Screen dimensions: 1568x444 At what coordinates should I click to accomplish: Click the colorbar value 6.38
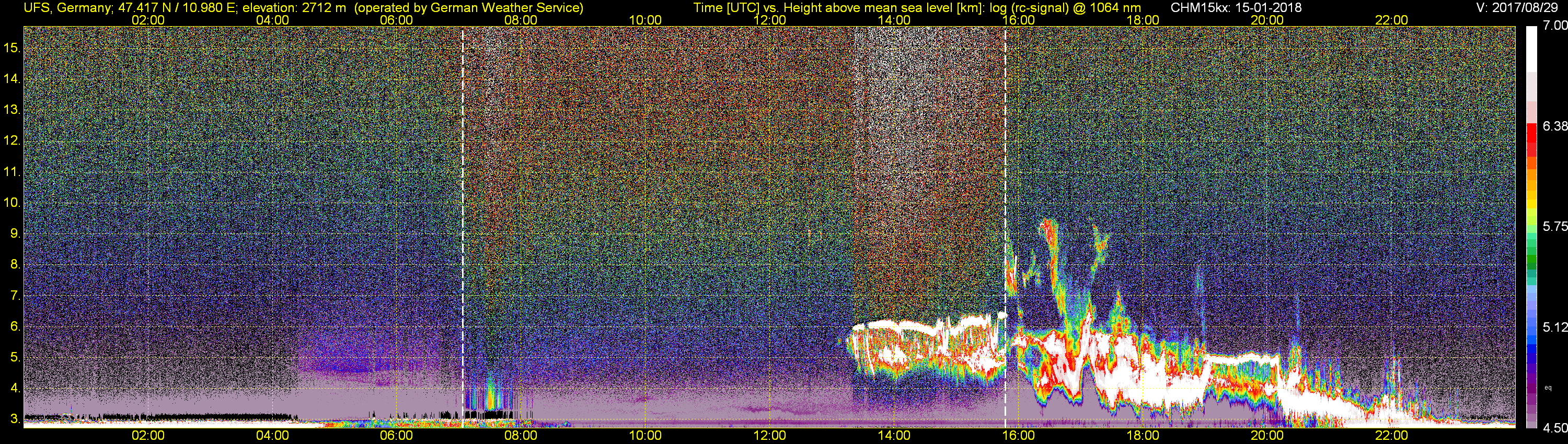coord(1554,126)
